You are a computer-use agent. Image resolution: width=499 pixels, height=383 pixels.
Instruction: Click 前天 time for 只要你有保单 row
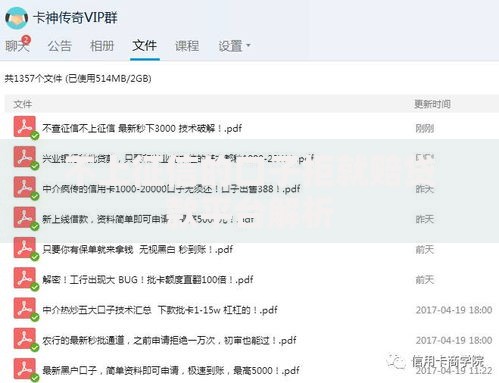424,249
